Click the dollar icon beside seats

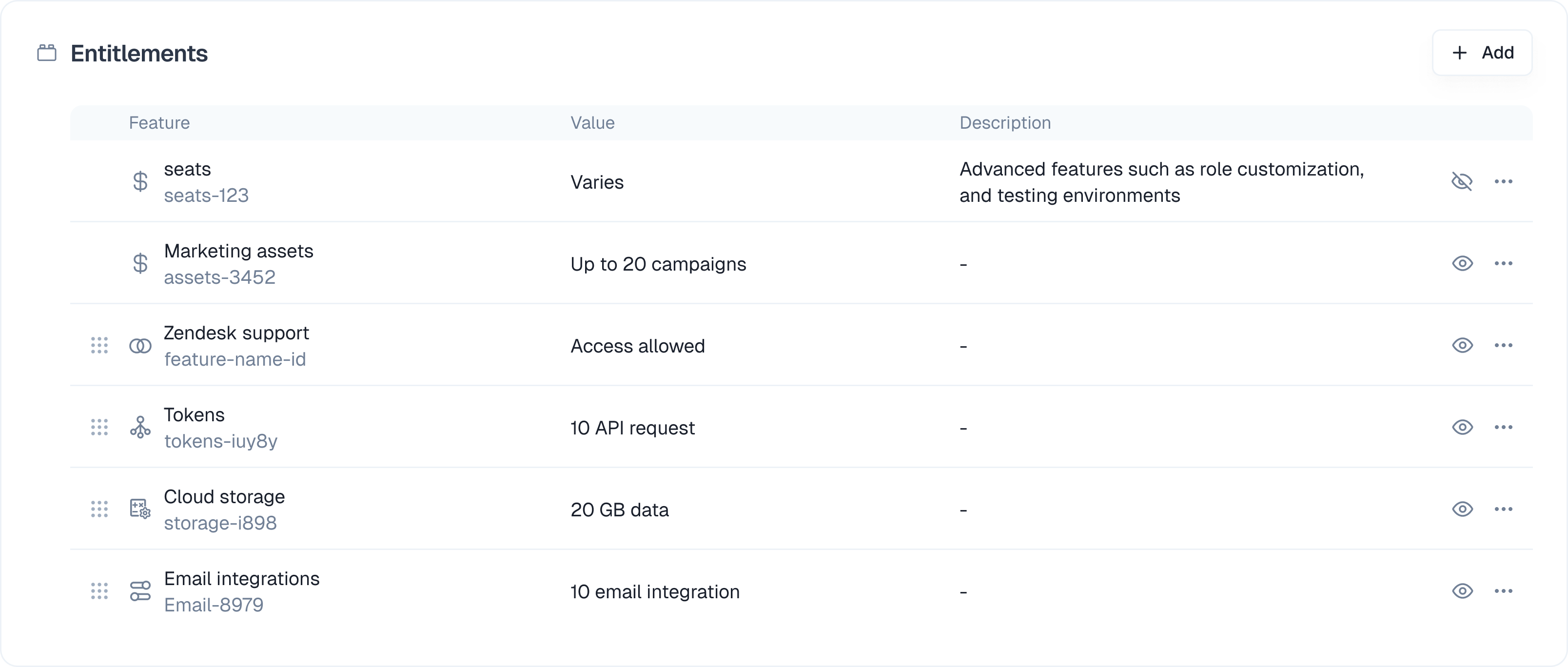point(140,181)
